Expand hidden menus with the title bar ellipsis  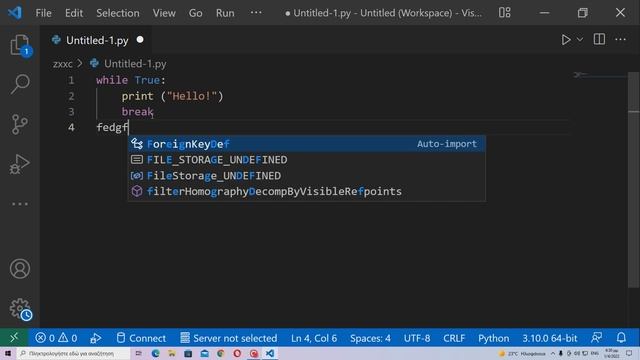click(256, 13)
